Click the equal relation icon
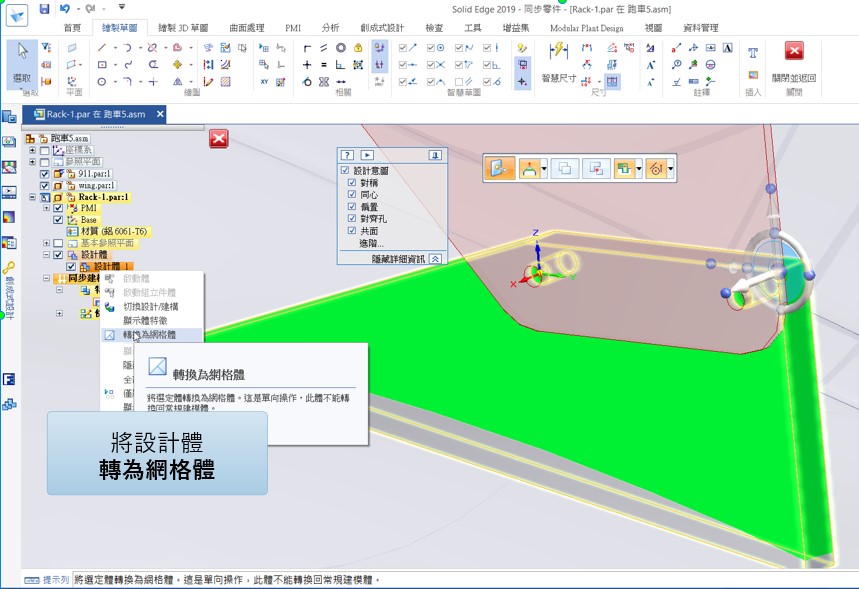This screenshot has width=859, height=589. pos(324,65)
